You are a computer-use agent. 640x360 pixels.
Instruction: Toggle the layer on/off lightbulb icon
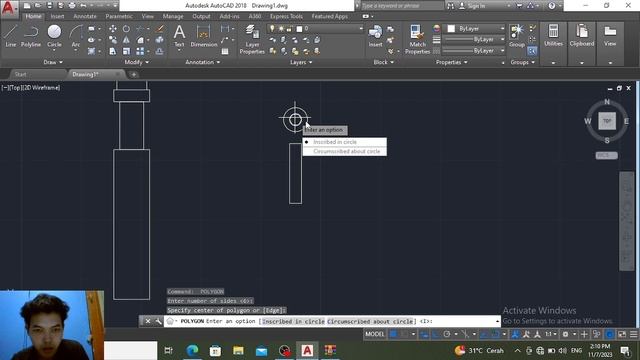coord(273,29)
